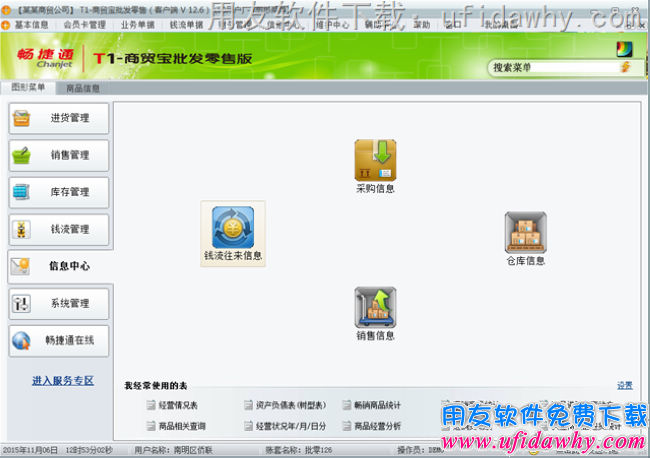Click 用户名称: 南明区侨联 in status bar
The width and height of the screenshot is (650, 458).
pyautogui.click(x=173, y=450)
